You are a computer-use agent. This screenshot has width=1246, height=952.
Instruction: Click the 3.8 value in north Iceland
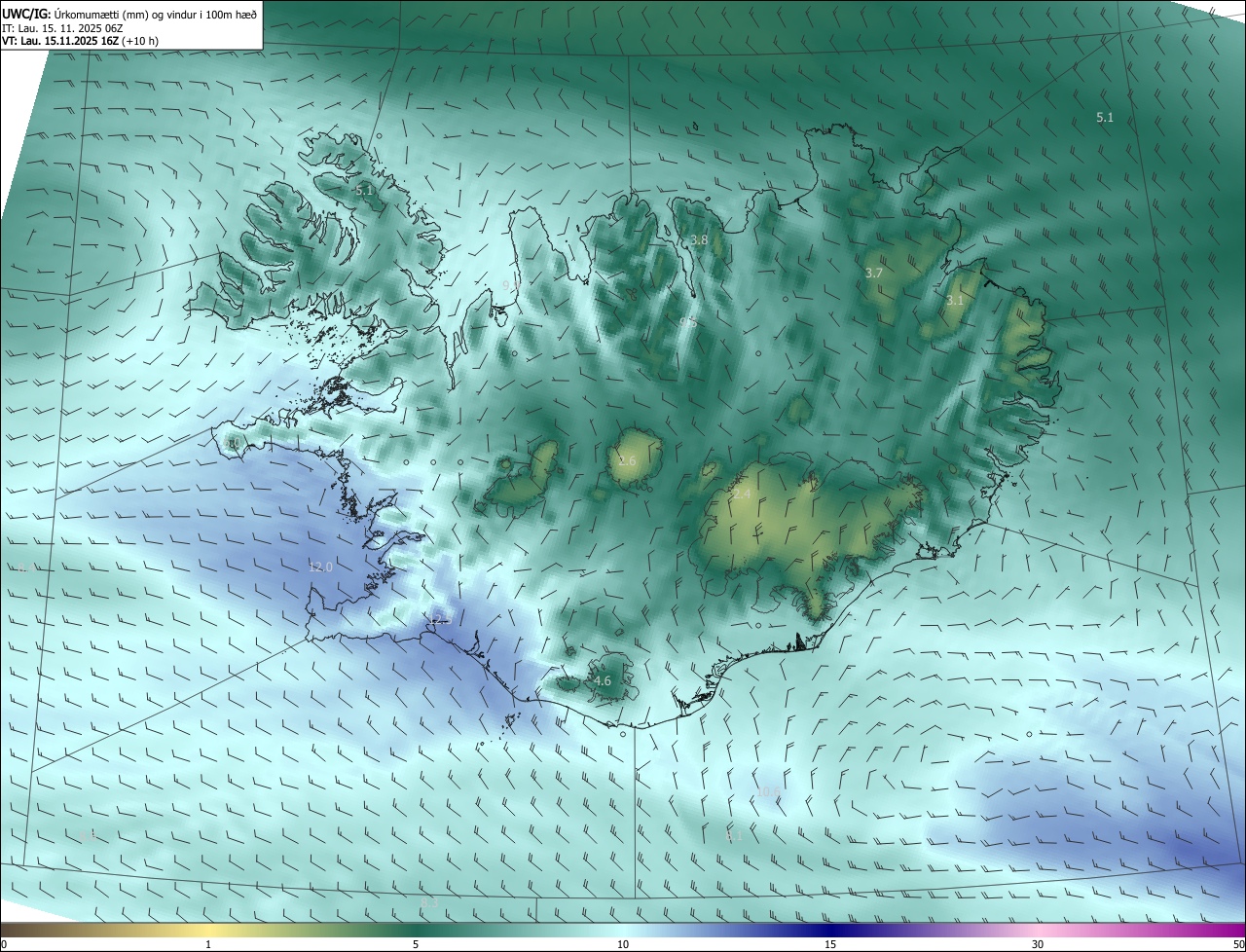[699, 239]
